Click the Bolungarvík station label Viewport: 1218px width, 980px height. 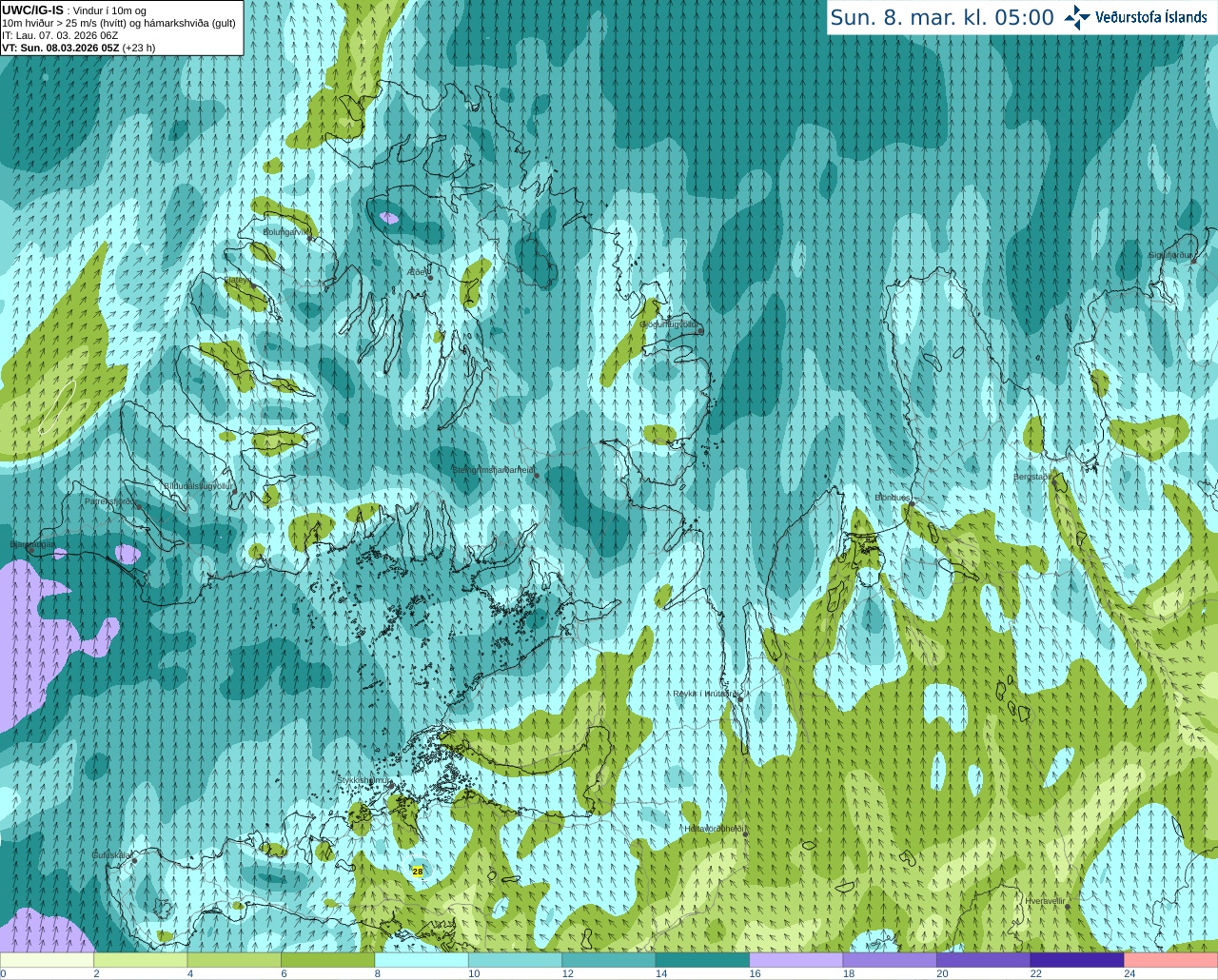click(x=285, y=231)
